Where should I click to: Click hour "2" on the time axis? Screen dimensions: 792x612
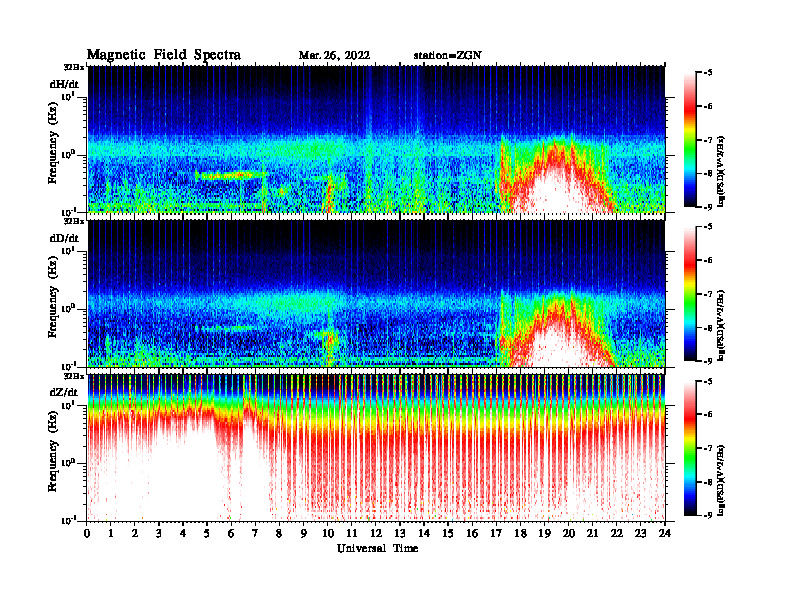135,533
